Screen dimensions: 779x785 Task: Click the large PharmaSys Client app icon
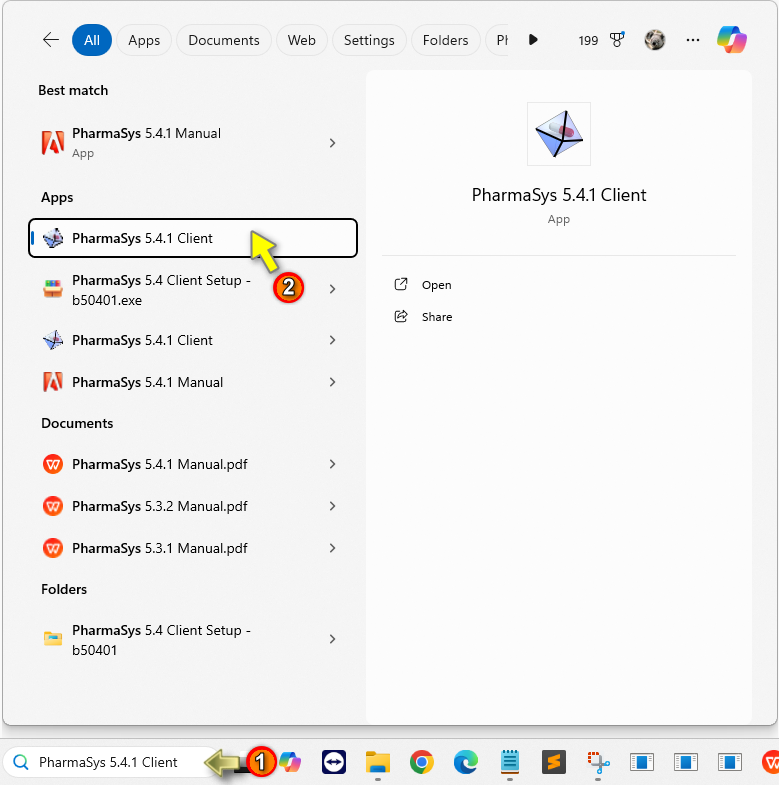pos(559,134)
